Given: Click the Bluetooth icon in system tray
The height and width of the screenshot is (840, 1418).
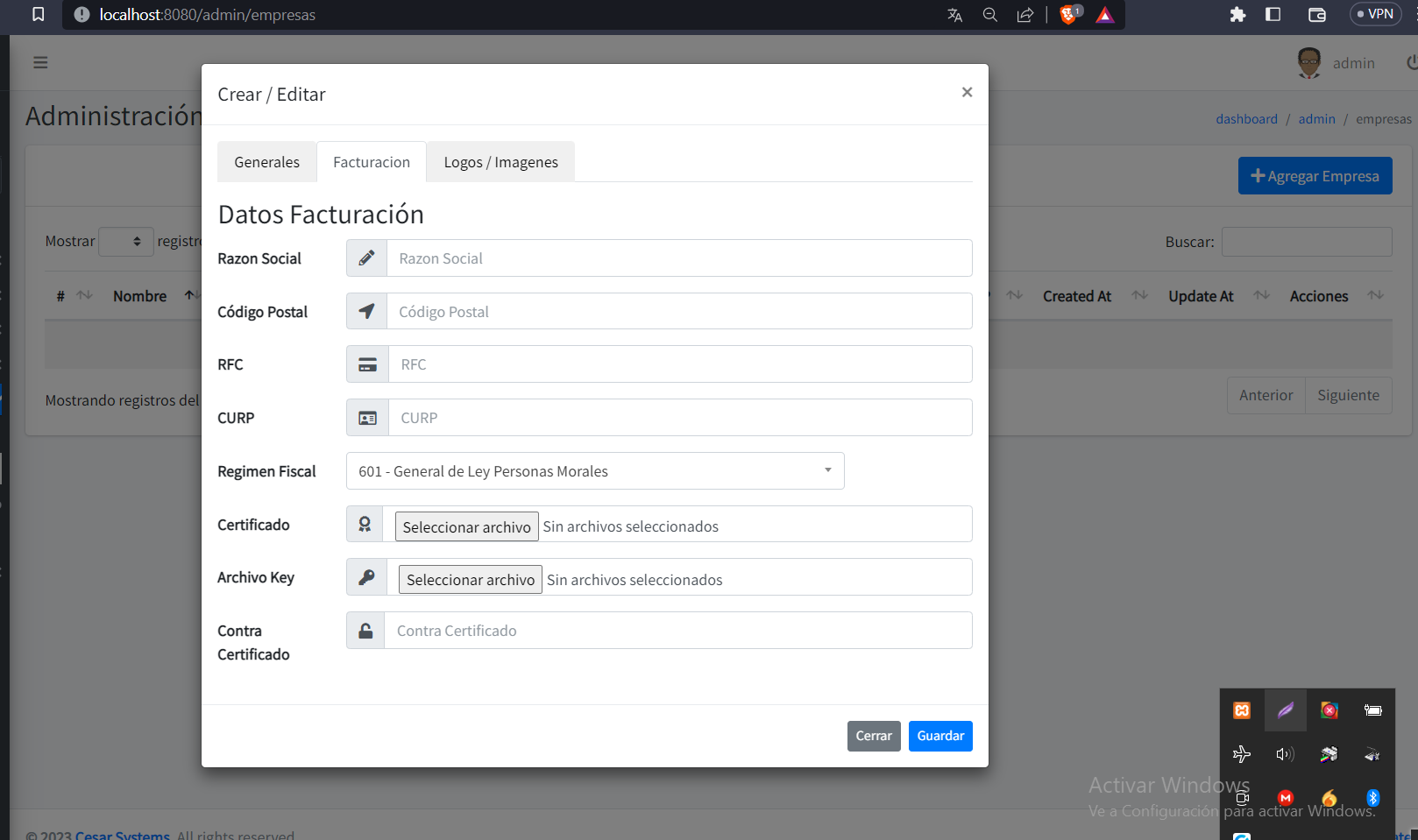Looking at the screenshot, I should click(1372, 798).
